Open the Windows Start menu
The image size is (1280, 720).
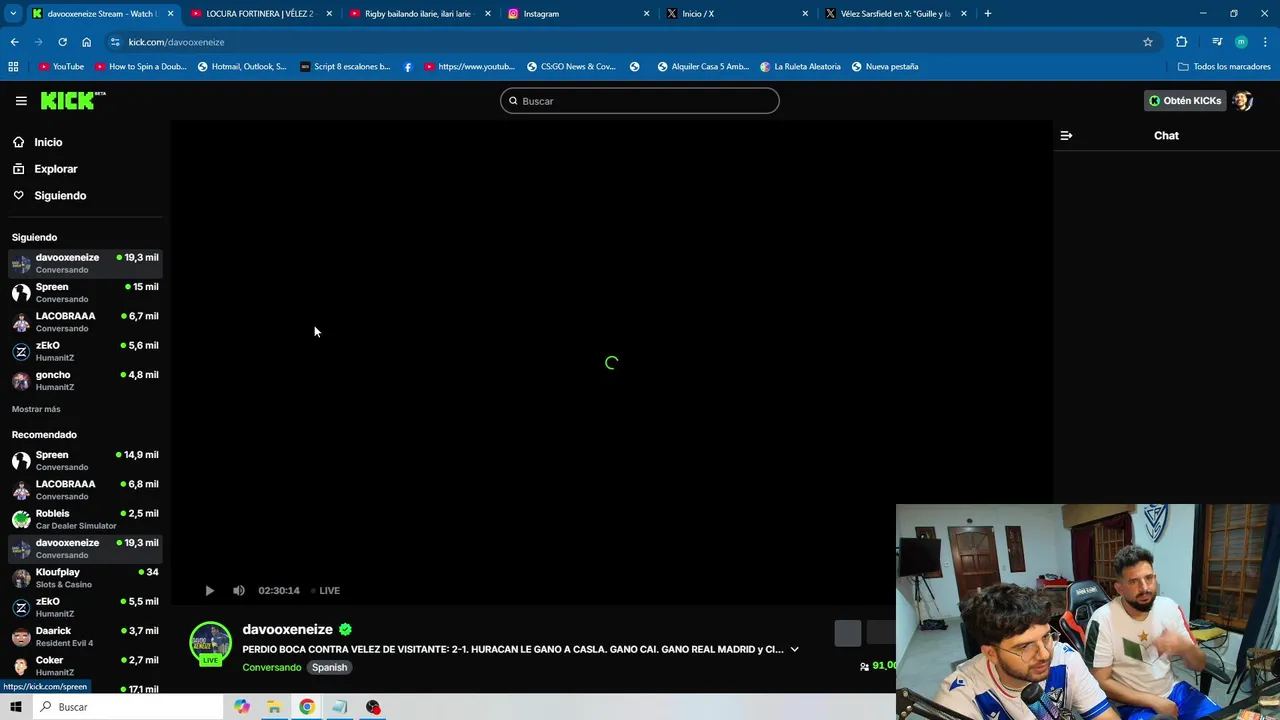15,707
